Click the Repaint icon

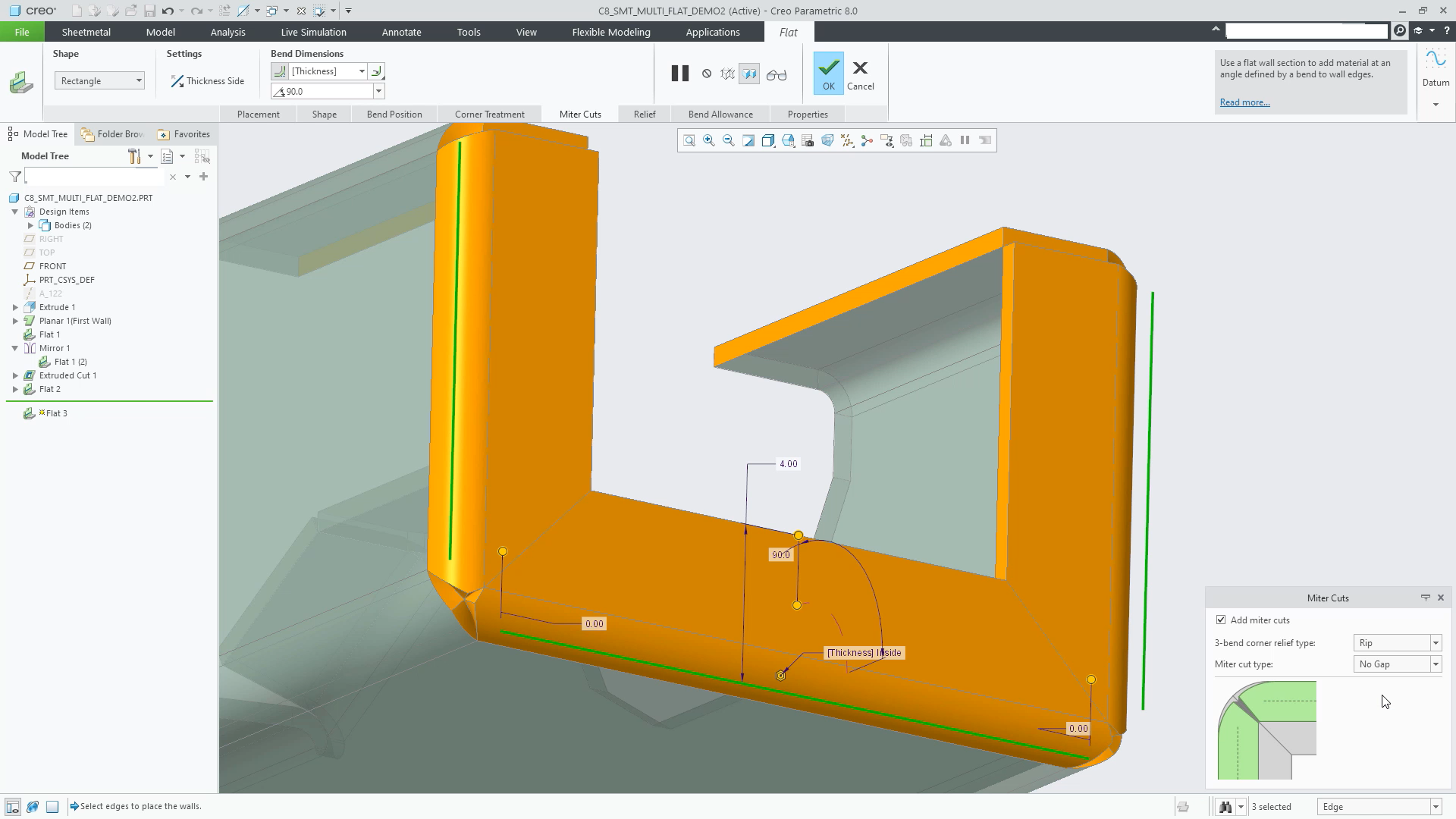(748, 140)
